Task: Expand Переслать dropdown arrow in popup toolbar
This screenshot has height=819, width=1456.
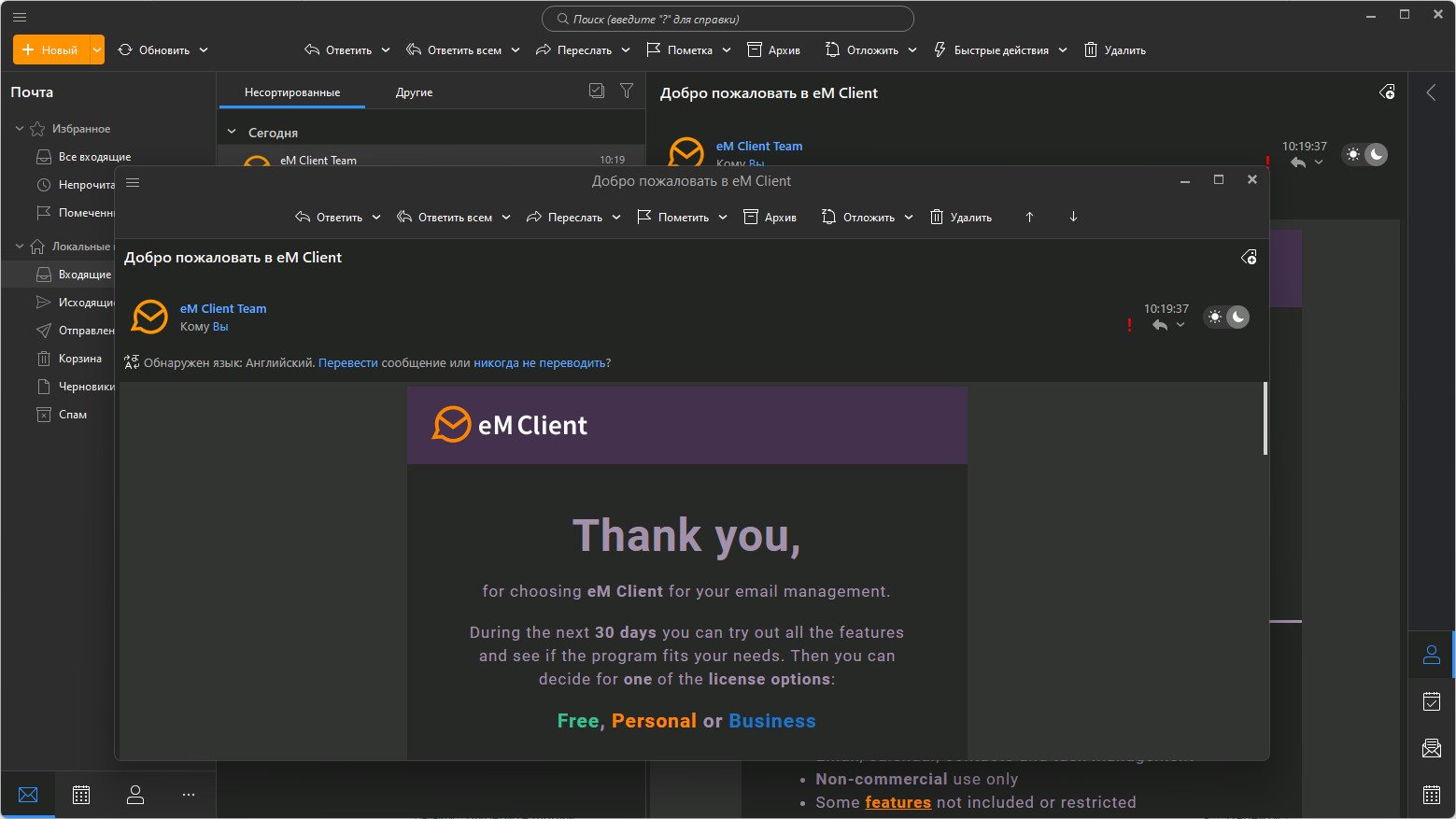Action: pos(616,218)
